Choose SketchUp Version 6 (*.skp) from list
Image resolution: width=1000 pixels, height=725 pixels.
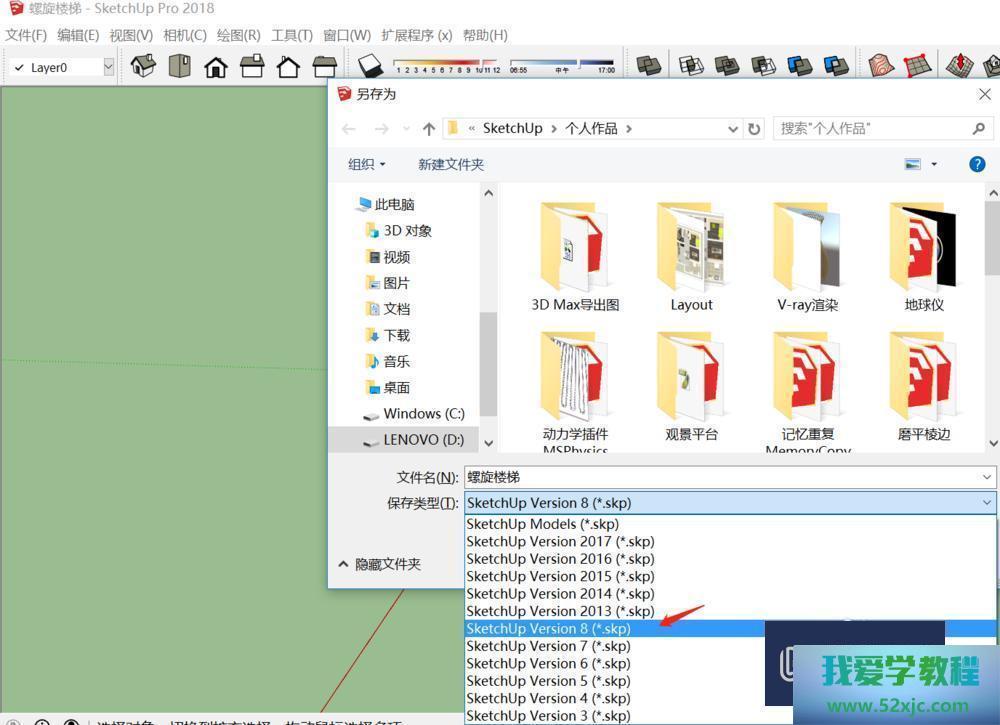548,663
